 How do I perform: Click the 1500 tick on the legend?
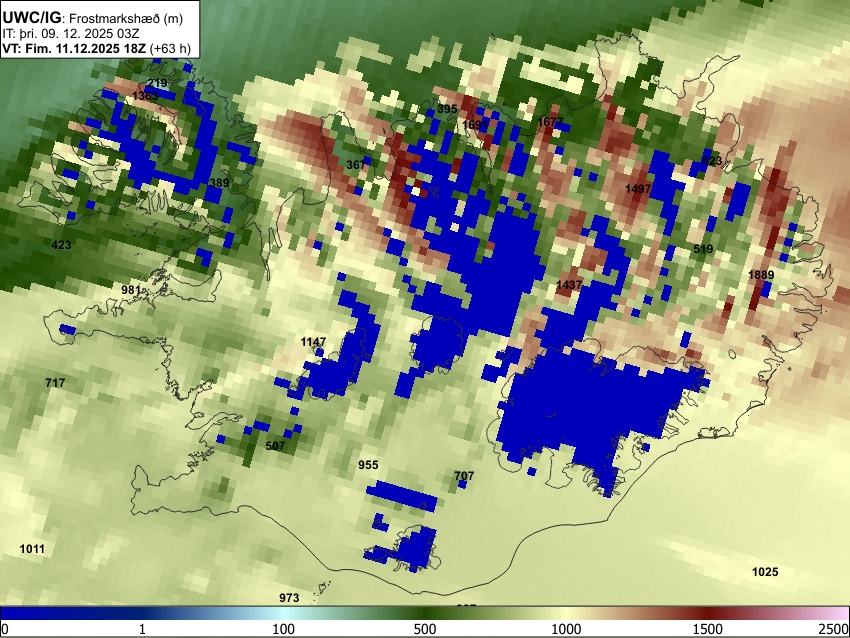[708, 629]
